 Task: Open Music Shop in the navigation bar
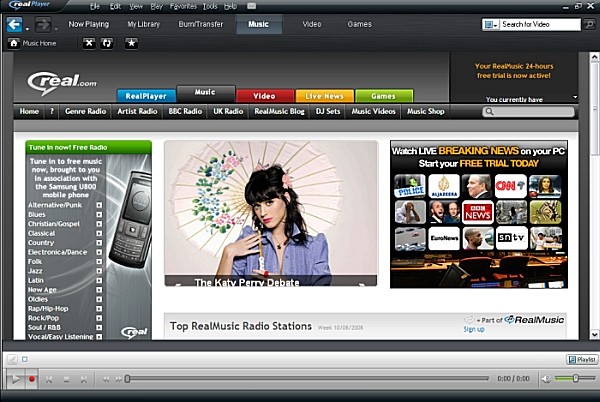[426, 111]
